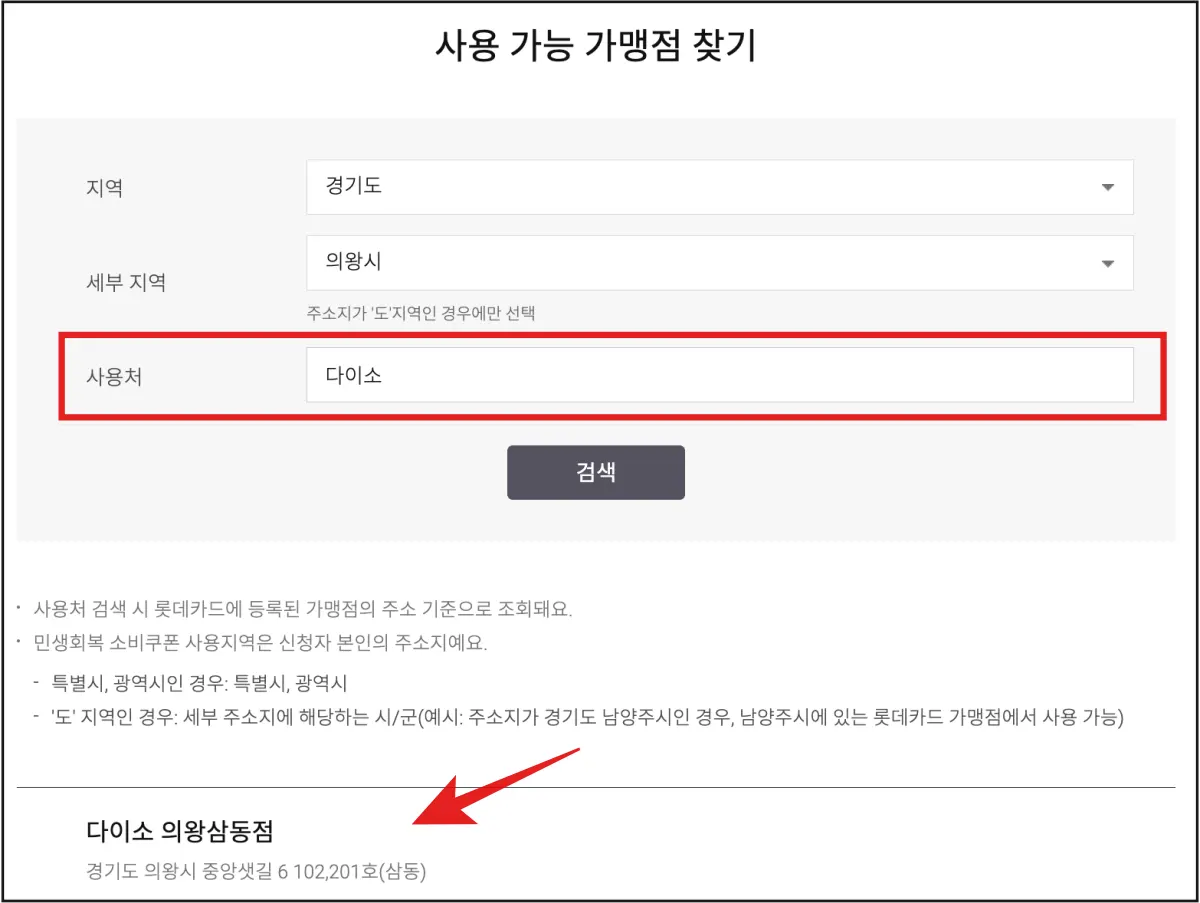Select the 다이소 의왕삼동점 result title
This screenshot has width=1200, height=903.
pyautogui.click(x=180, y=830)
